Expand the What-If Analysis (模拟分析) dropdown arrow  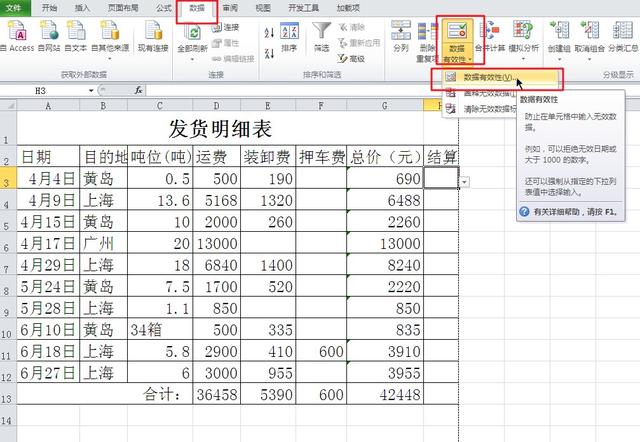click(x=523, y=59)
